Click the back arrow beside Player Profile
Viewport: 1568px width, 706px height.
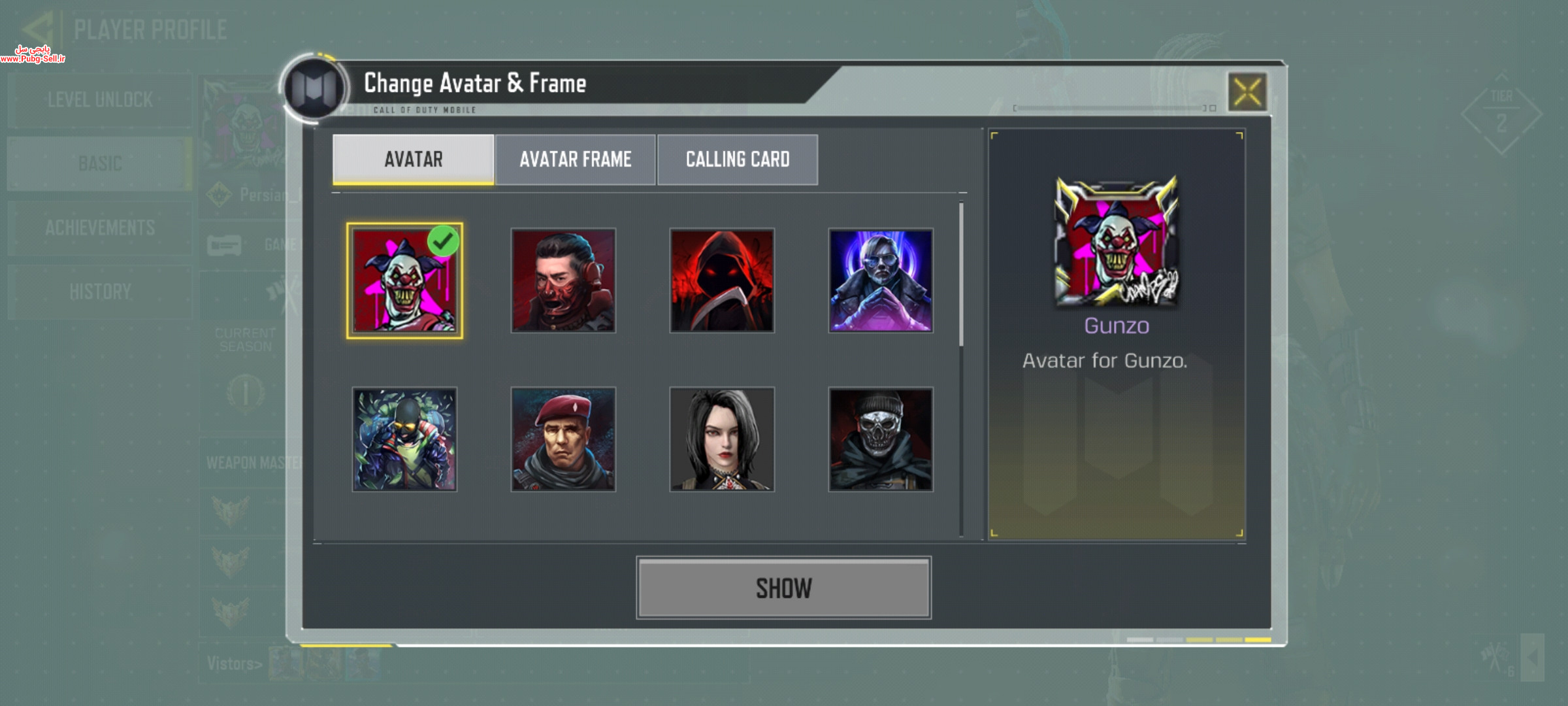click(37, 29)
